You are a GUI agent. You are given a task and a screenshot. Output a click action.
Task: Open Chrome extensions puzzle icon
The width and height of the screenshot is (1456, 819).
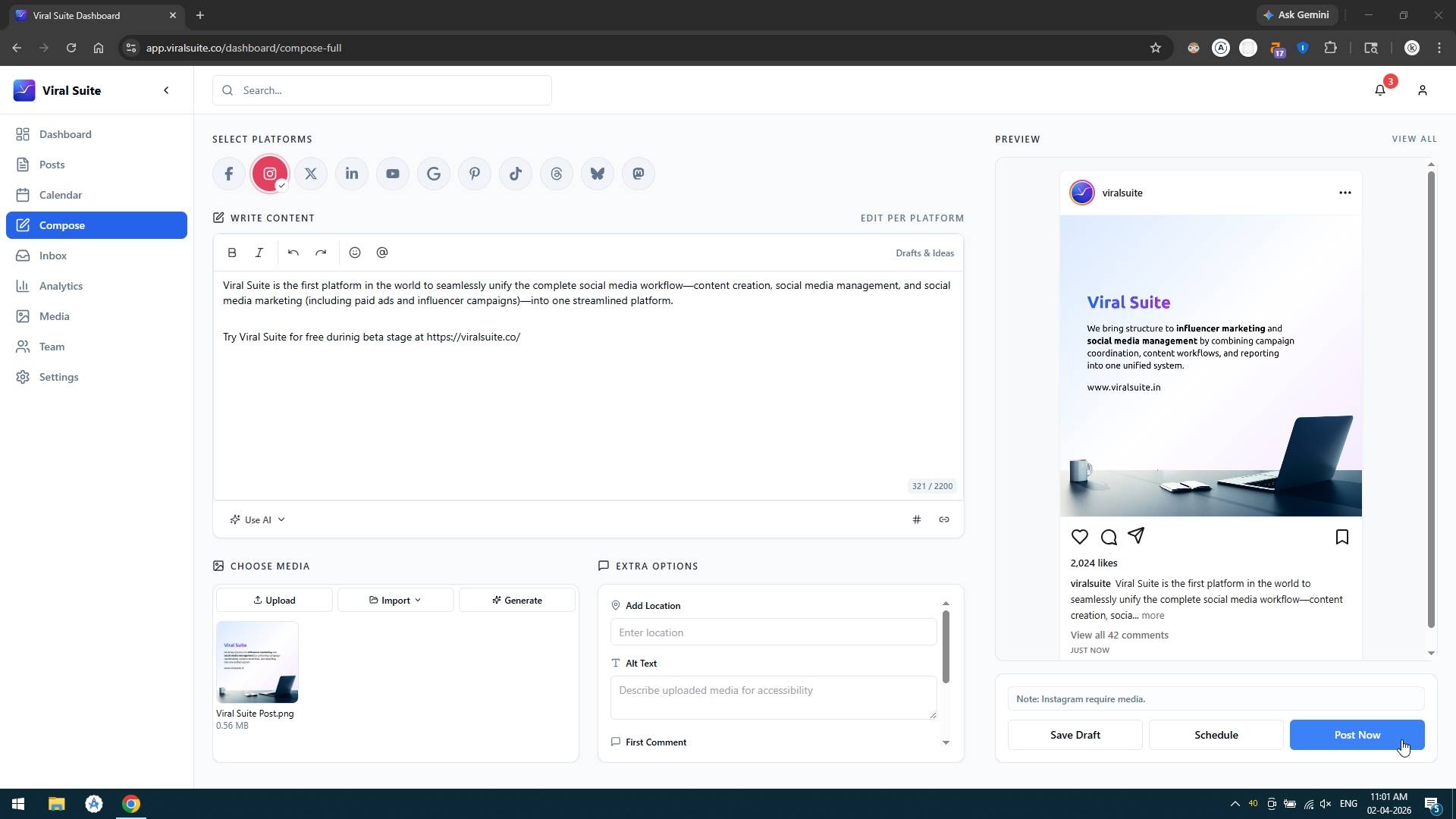(x=1331, y=48)
